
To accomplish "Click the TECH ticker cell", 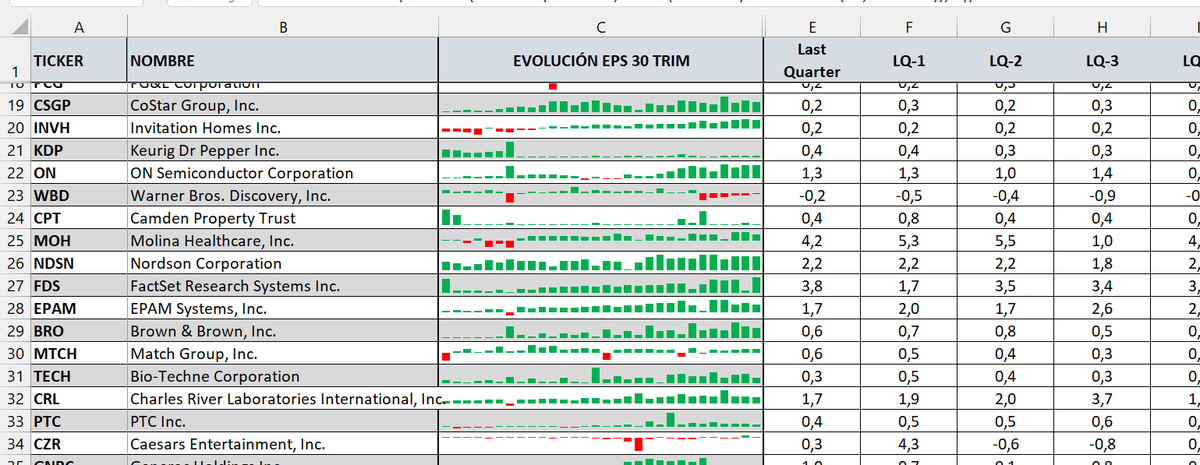I will [79, 376].
